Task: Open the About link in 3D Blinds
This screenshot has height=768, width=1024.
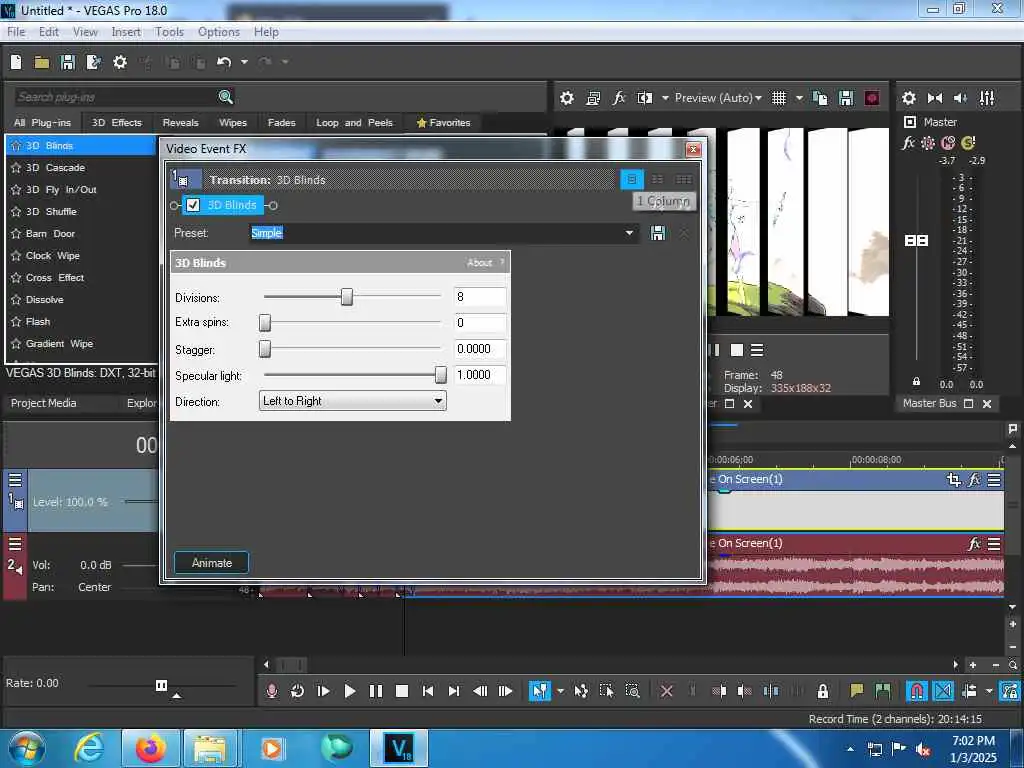Action: tap(479, 263)
